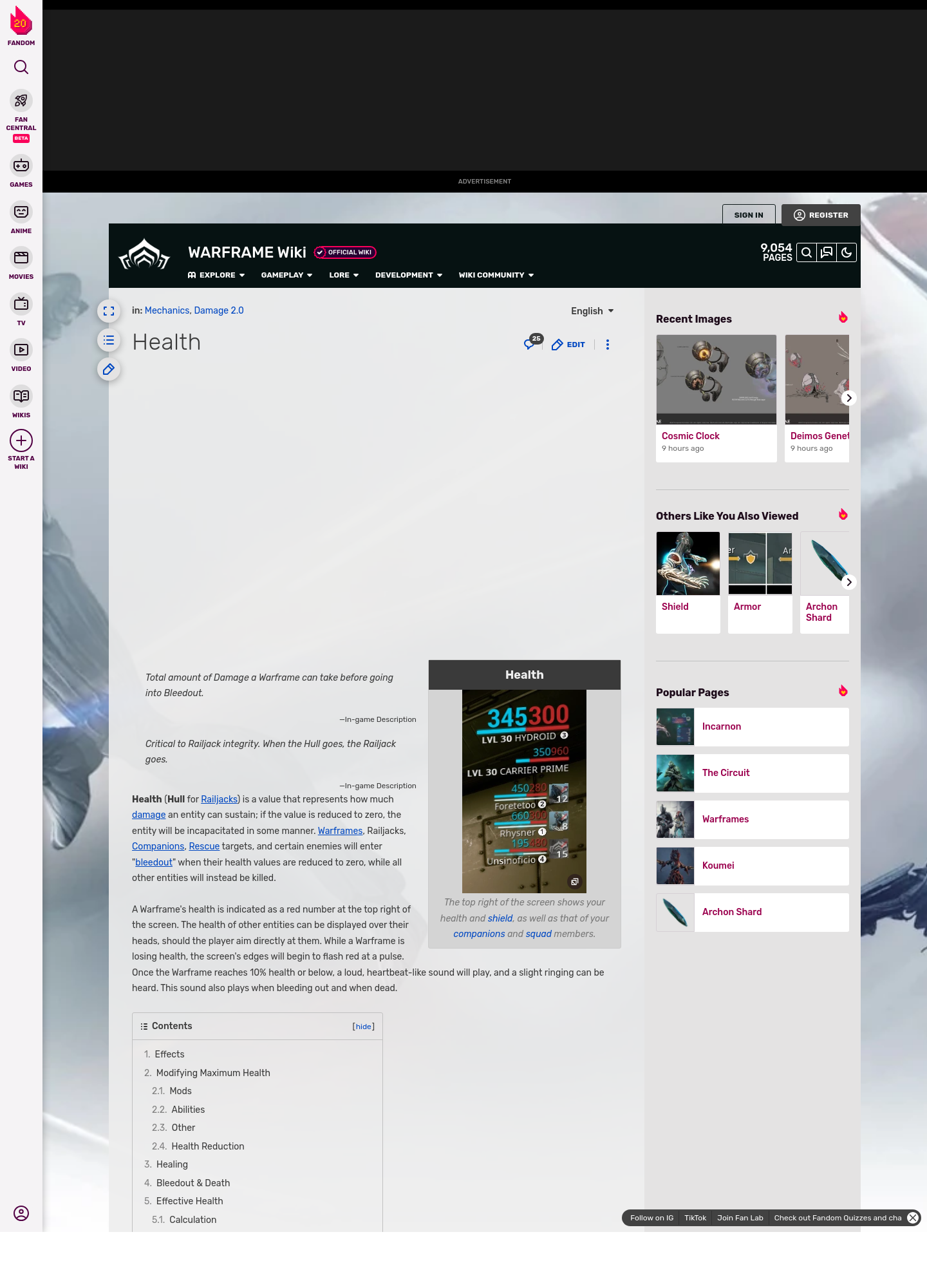
Task: Open the Movies clapperboard icon
Action: coord(21,258)
